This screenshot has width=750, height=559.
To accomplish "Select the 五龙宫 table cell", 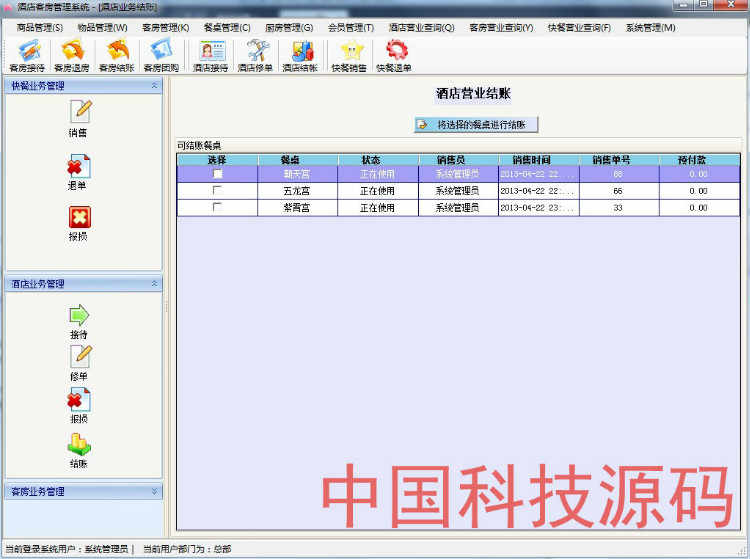I will click(x=298, y=191).
